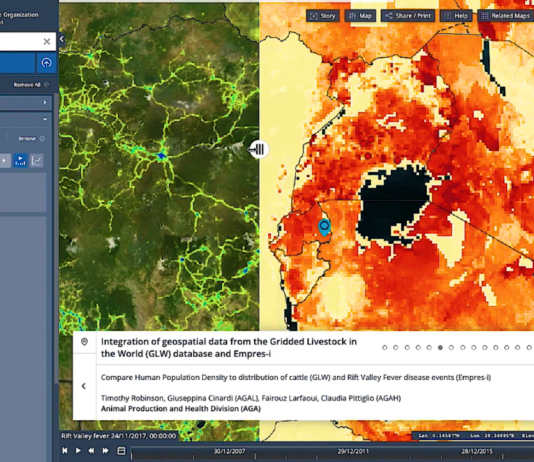Select the fourth story page dot
534x462 pixels.
(418, 348)
